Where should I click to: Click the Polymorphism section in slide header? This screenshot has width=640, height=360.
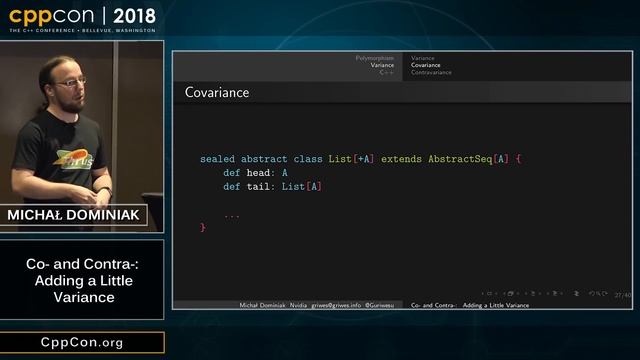[374, 58]
